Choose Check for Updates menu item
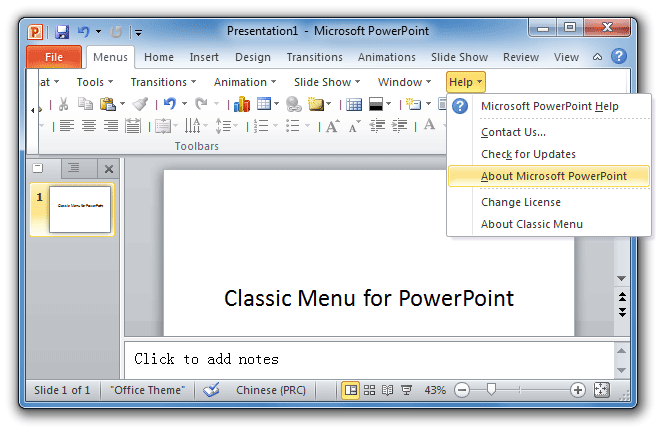Viewport: 661px width, 433px height. [x=550, y=154]
